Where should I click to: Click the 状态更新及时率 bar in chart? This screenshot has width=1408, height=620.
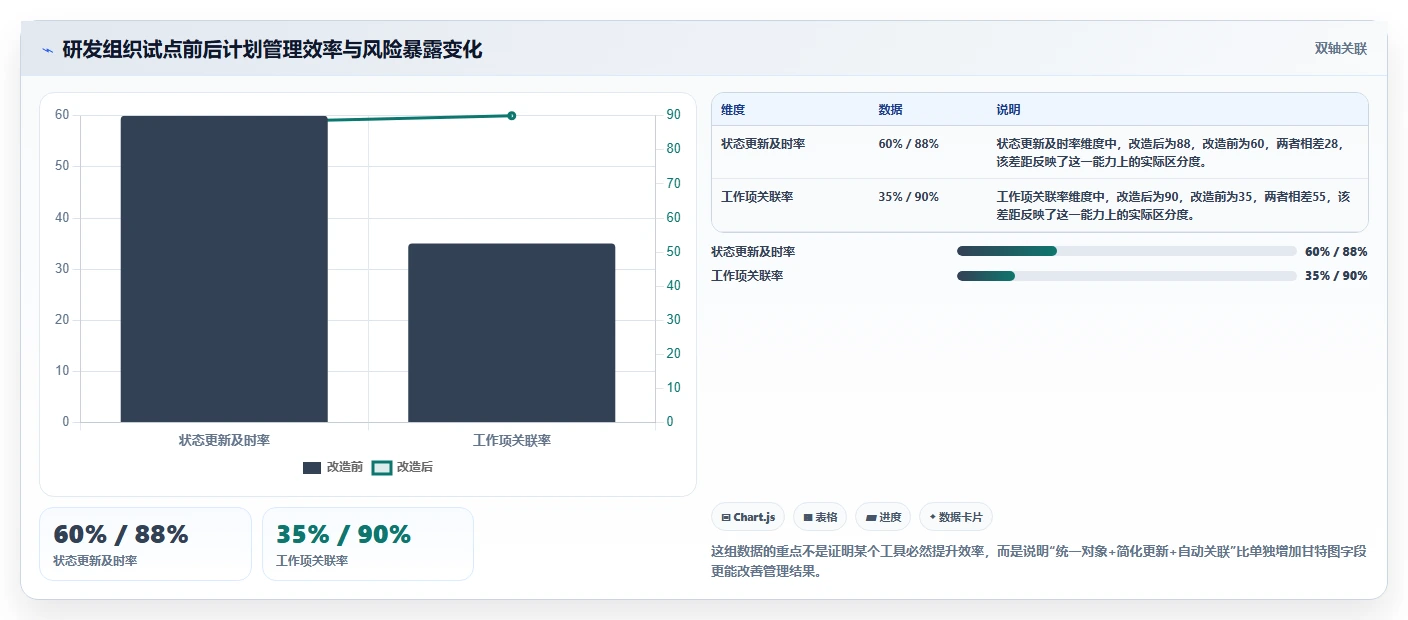click(x=224, y=269)
